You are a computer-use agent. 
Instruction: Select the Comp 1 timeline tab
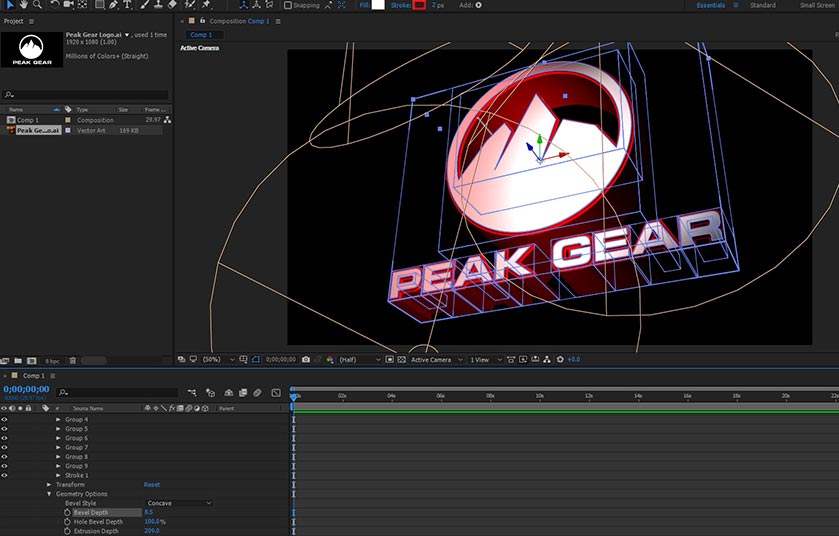34,376
